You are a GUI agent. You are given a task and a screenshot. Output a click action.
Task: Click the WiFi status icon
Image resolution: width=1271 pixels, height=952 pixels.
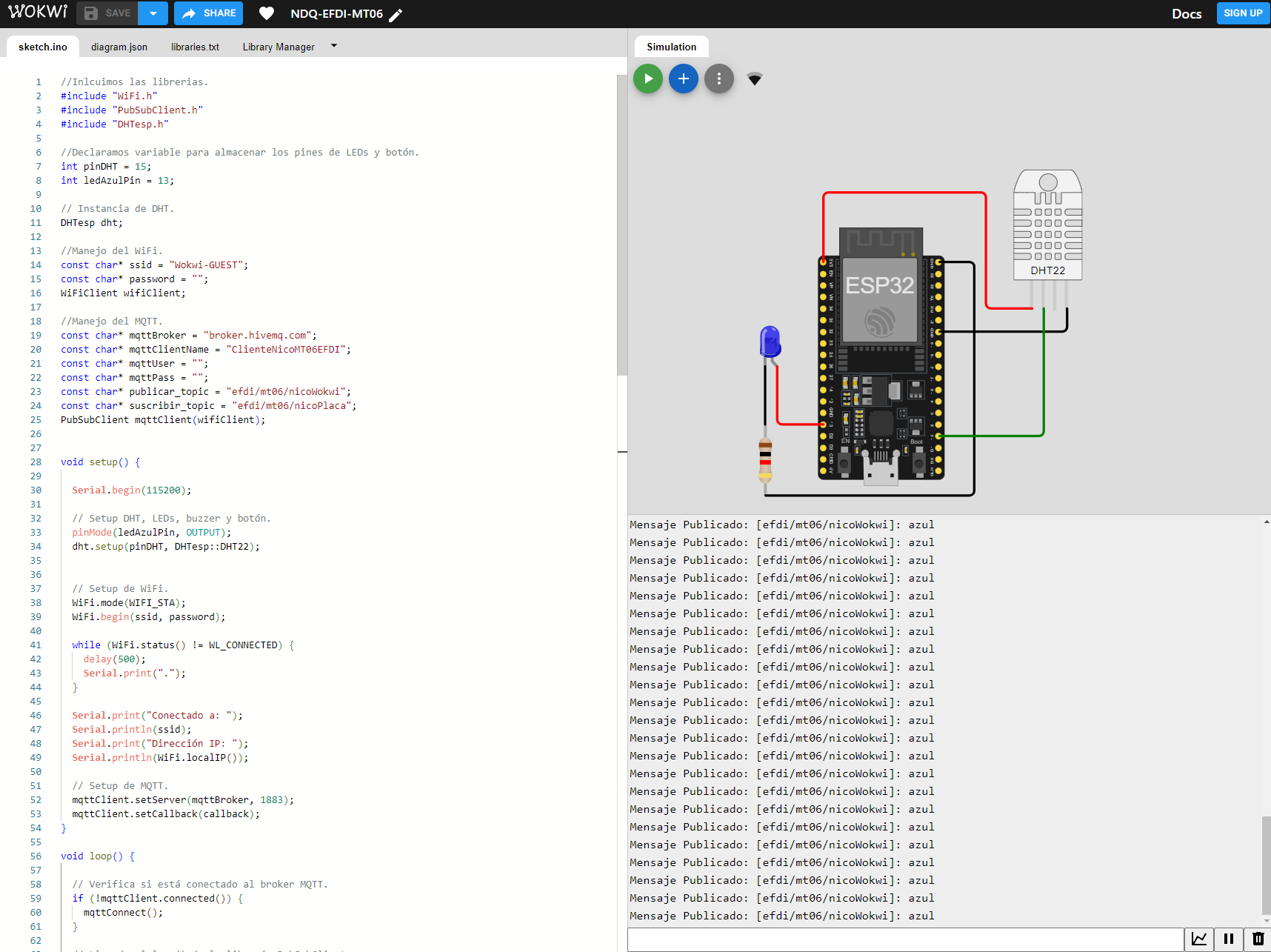[754, 79]
